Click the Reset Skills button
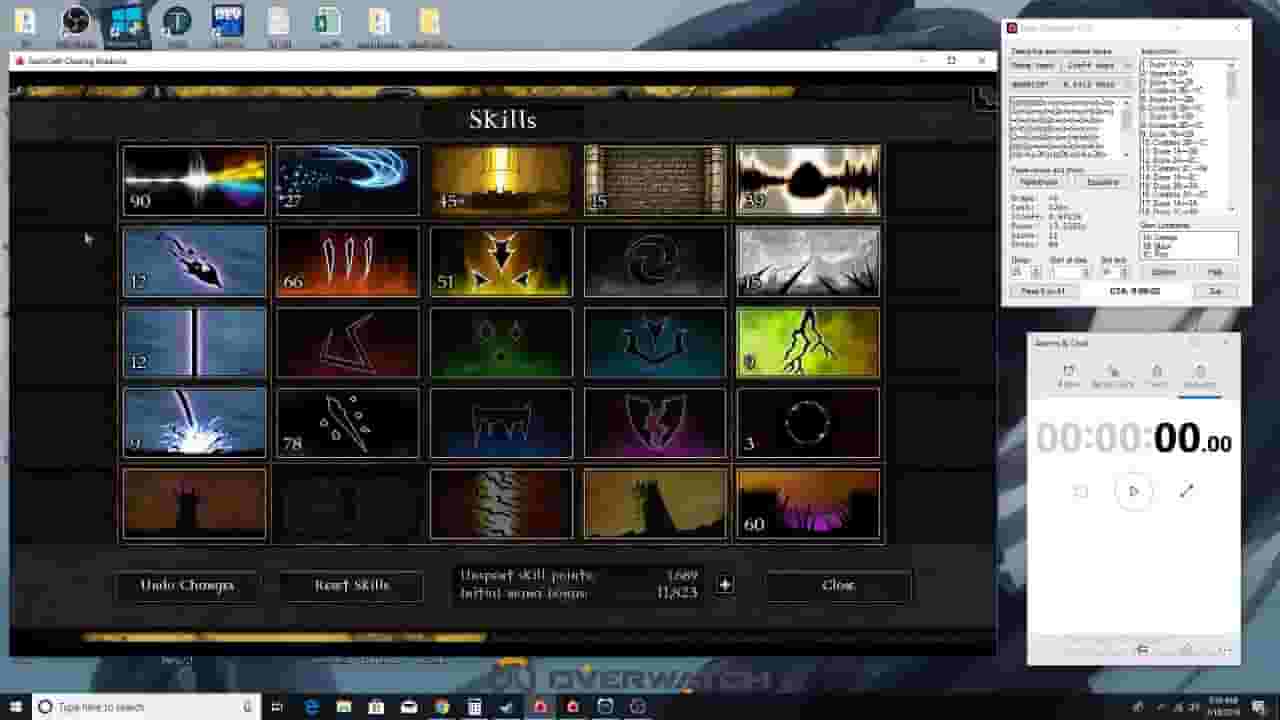The image size is (1280, 720). (351, 586)
